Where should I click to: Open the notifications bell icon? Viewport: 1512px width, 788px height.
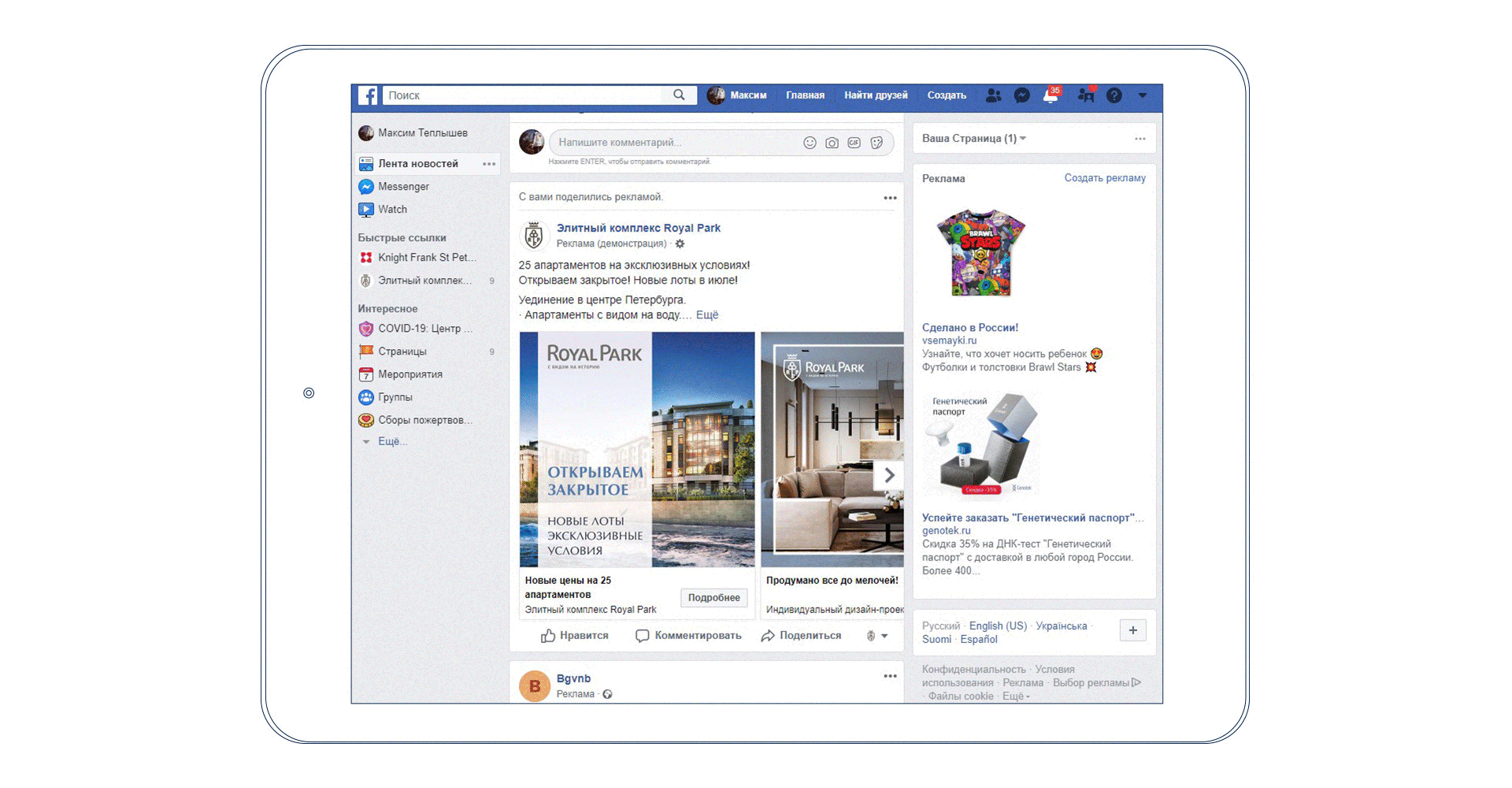[x=1051, y=95]
